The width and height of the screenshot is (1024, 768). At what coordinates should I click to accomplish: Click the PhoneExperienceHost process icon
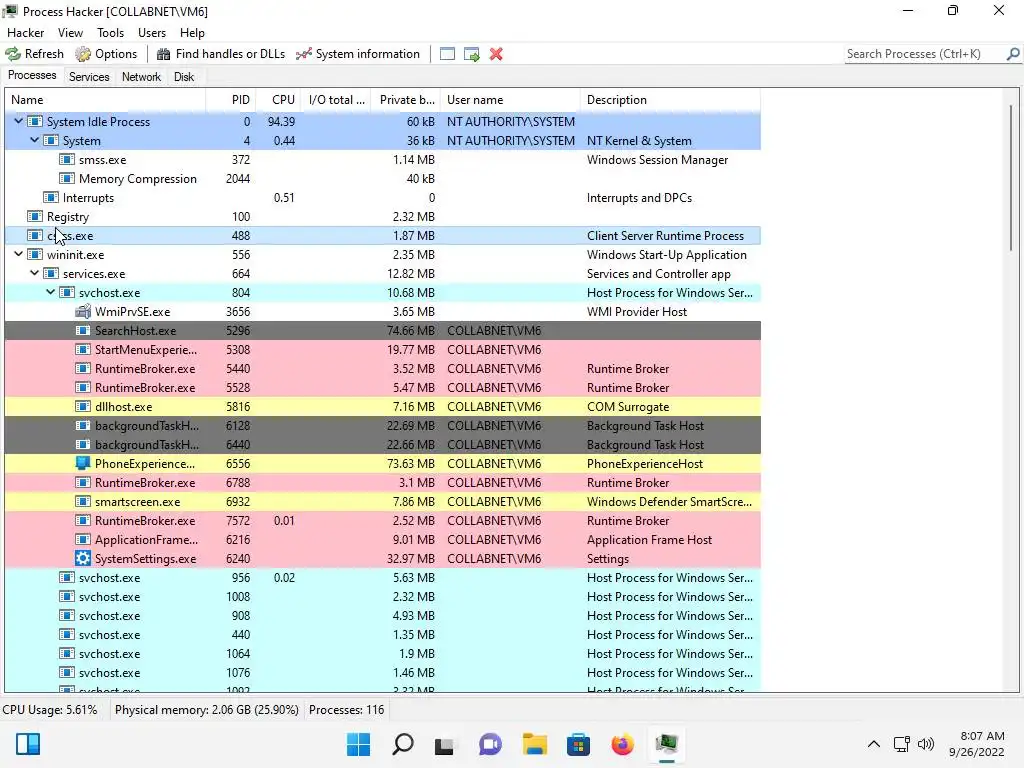(x=83, y=464)
